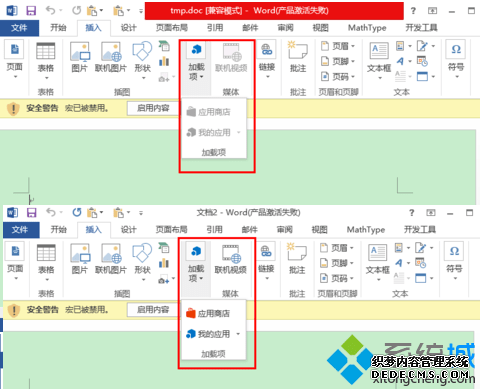
Task: Open the MathType tab in lower window
Action: [366, 229]
